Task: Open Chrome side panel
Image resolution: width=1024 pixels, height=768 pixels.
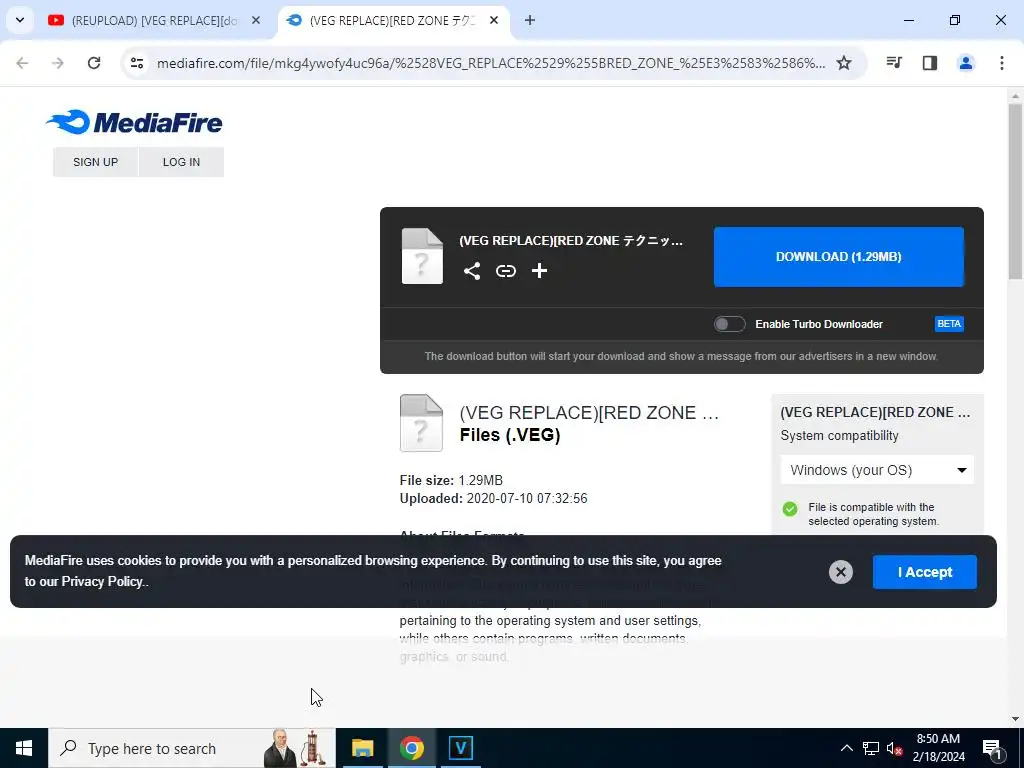Action: [930, 63]
